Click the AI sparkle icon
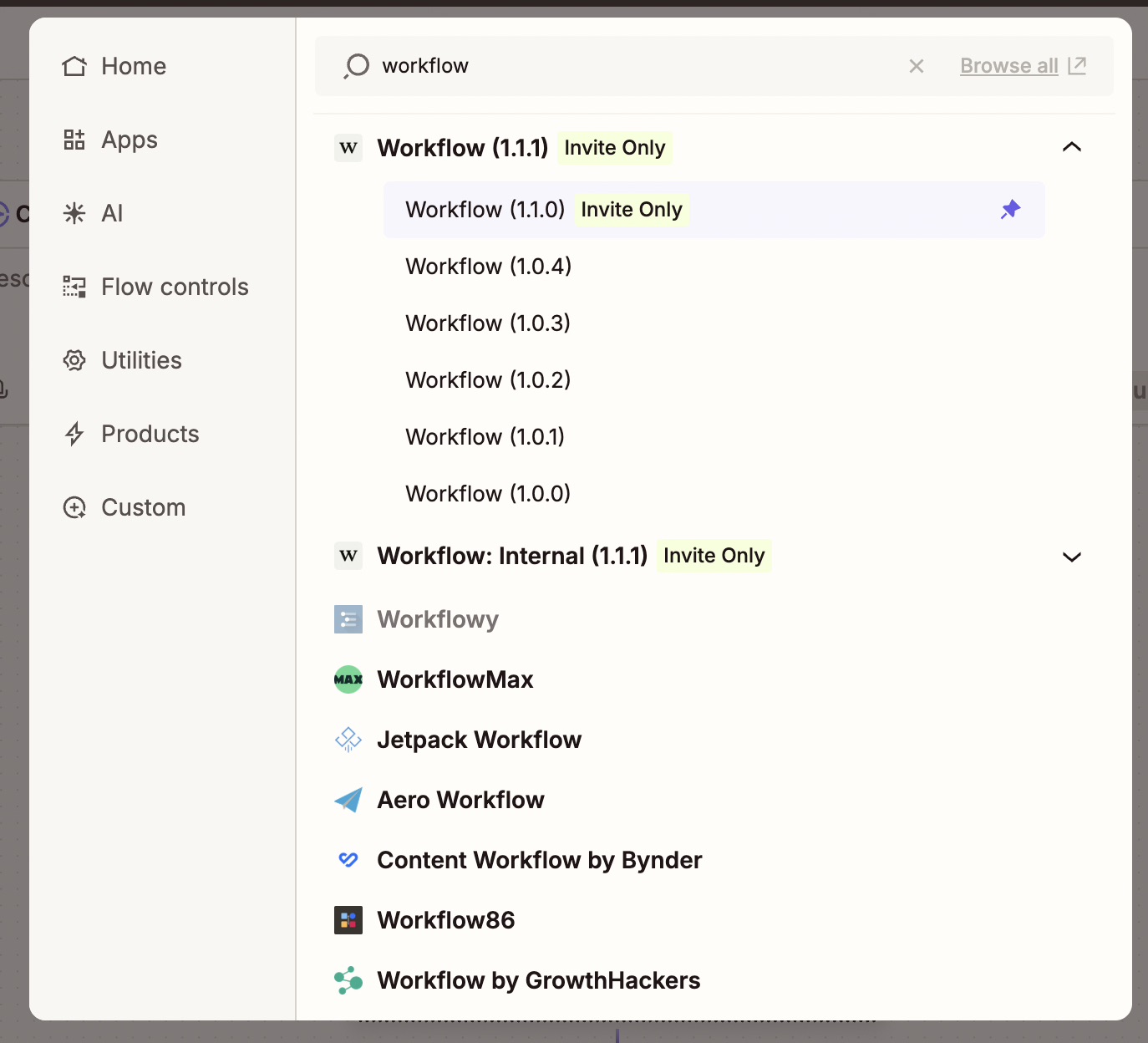 pos(74,213)
